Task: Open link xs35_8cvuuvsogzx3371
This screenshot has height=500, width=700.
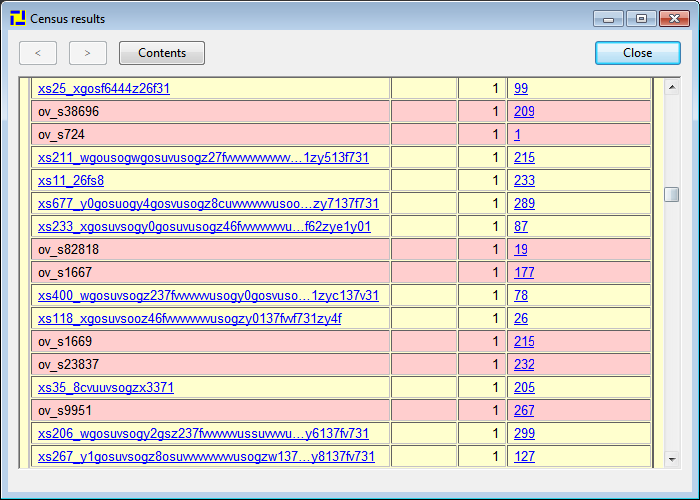Action: click(106, 388)
